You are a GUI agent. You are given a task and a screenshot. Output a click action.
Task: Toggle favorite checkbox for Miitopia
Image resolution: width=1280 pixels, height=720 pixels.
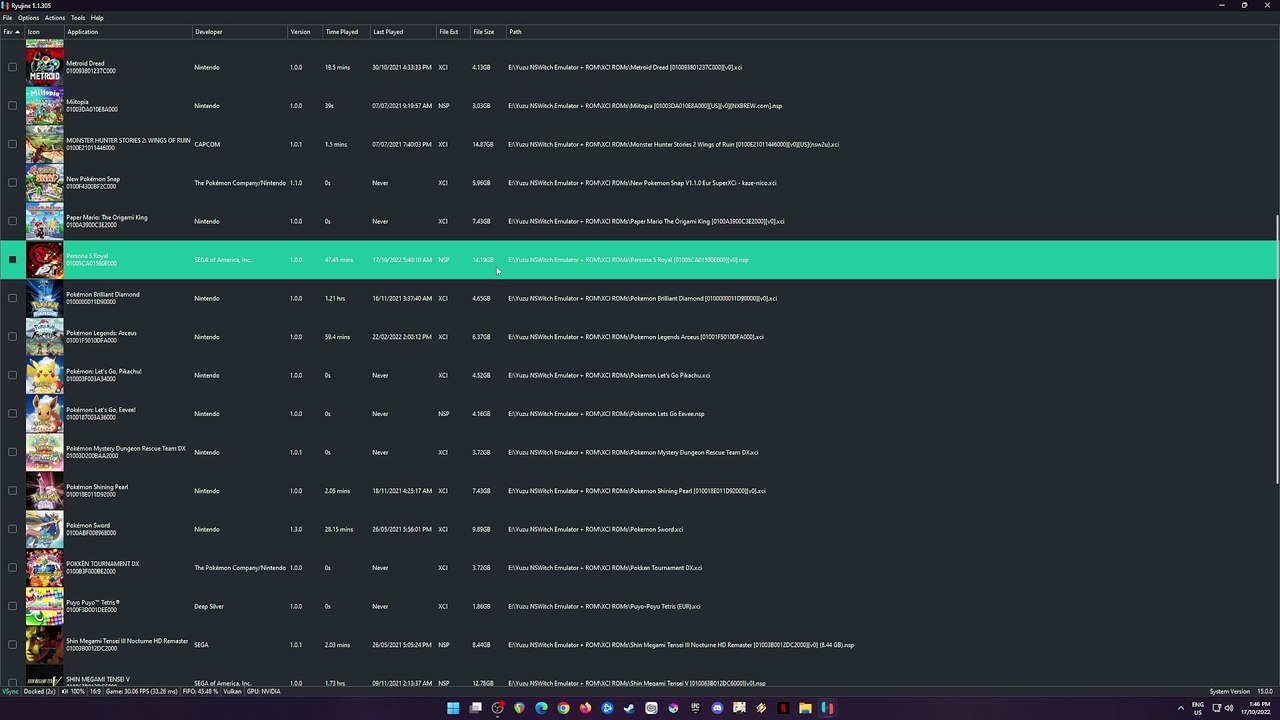[13, 106]
